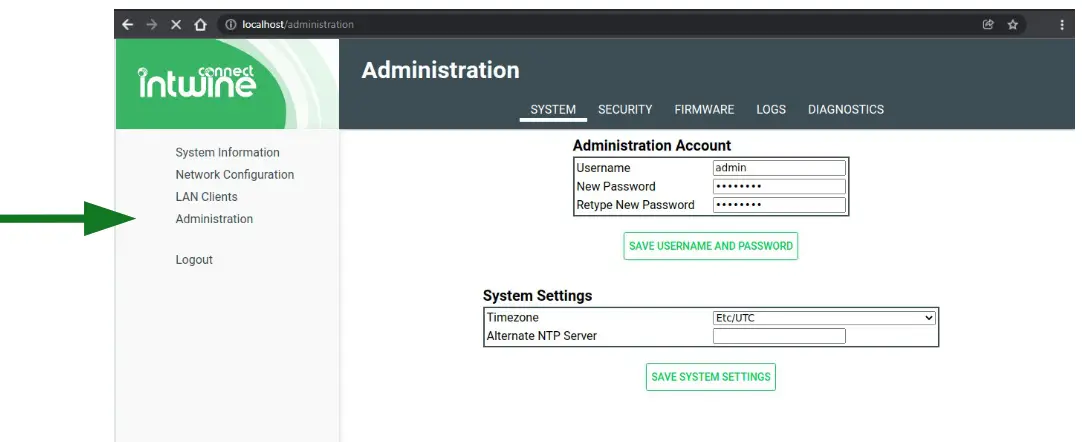Click the browser back arrow
The height and width of the screenshot is (442, 1082).
coord(128,24)
